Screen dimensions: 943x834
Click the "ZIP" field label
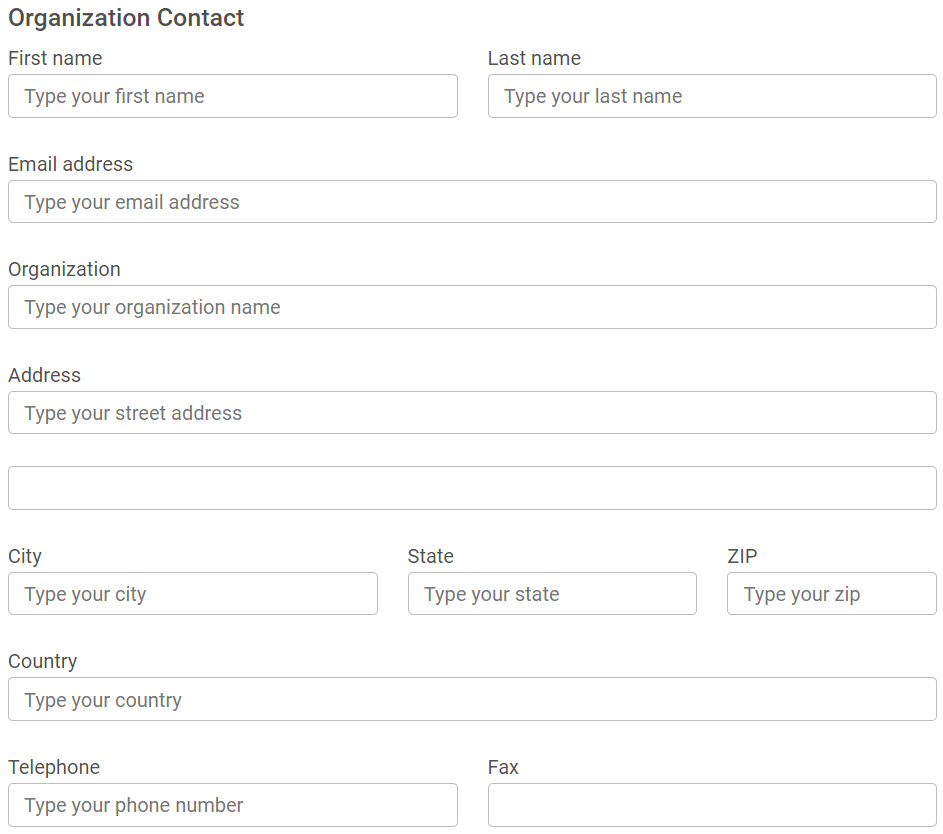(x=742, y=556)
